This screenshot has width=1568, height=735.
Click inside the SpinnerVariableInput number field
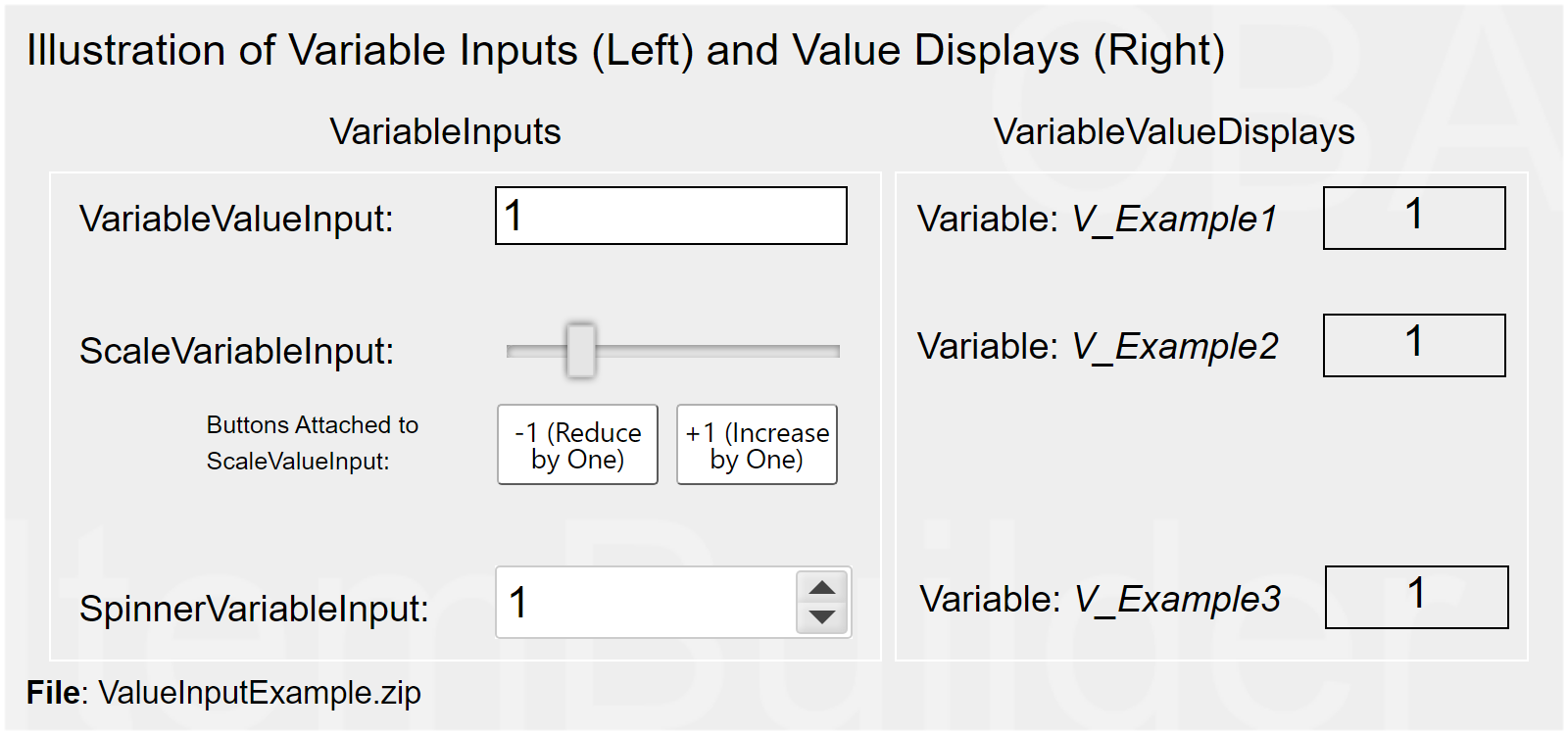pyautogui.click(x=647, y=603)
